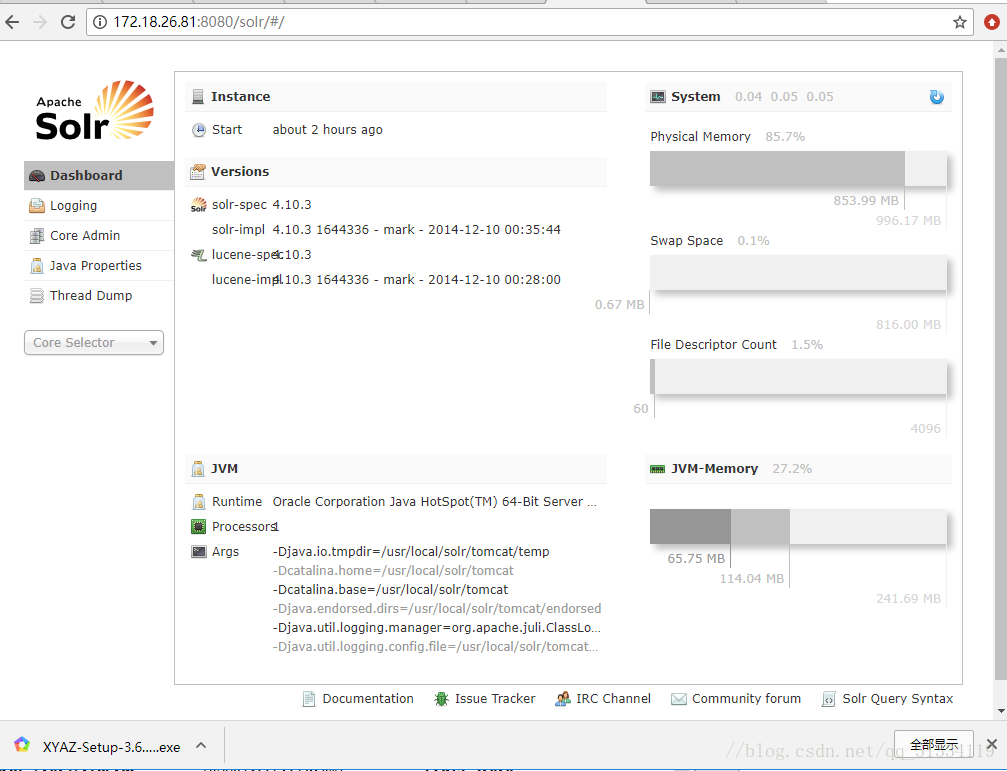Expand the XYAZ-Setup download options chevron
The width and height of the screenshot is (1007, 771).
click(201, 746)
